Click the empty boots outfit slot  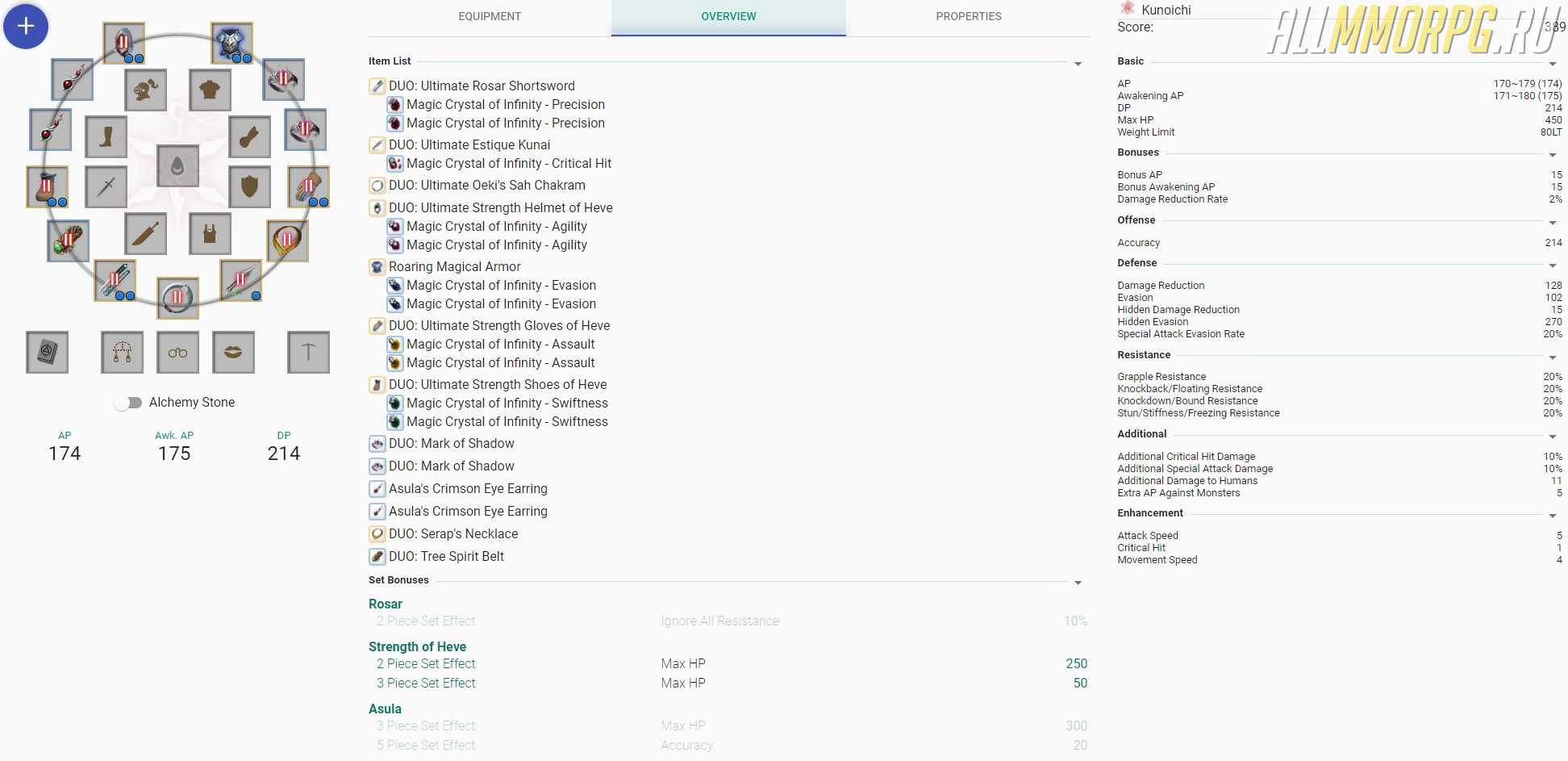106,136
